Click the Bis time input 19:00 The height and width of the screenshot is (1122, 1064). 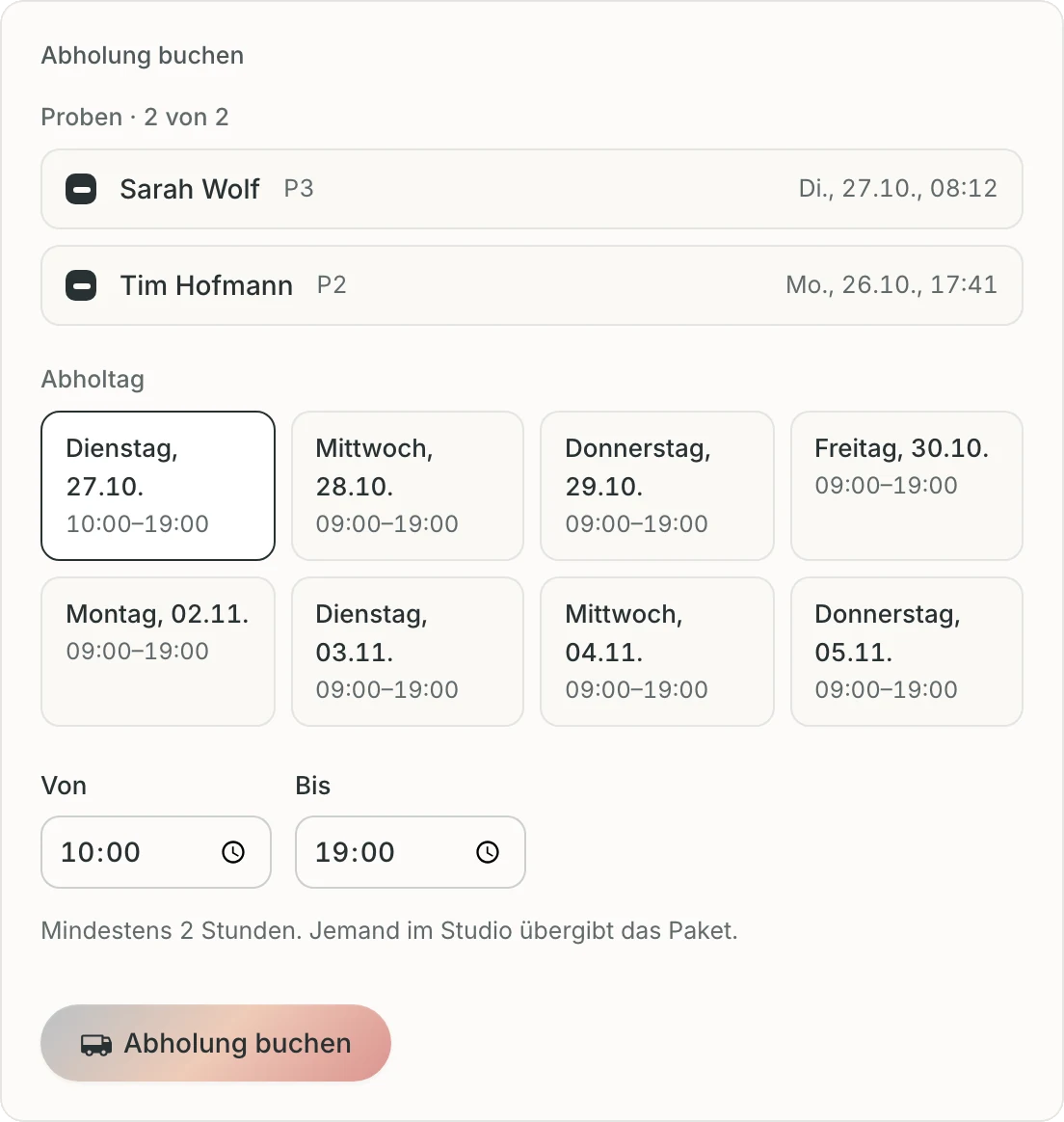pyautogui.click(x=411, y=852)
